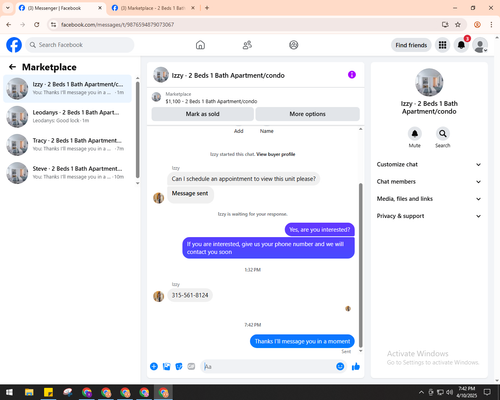
Task: Mute this conversation with bell icon
Action: click(415, 134)
